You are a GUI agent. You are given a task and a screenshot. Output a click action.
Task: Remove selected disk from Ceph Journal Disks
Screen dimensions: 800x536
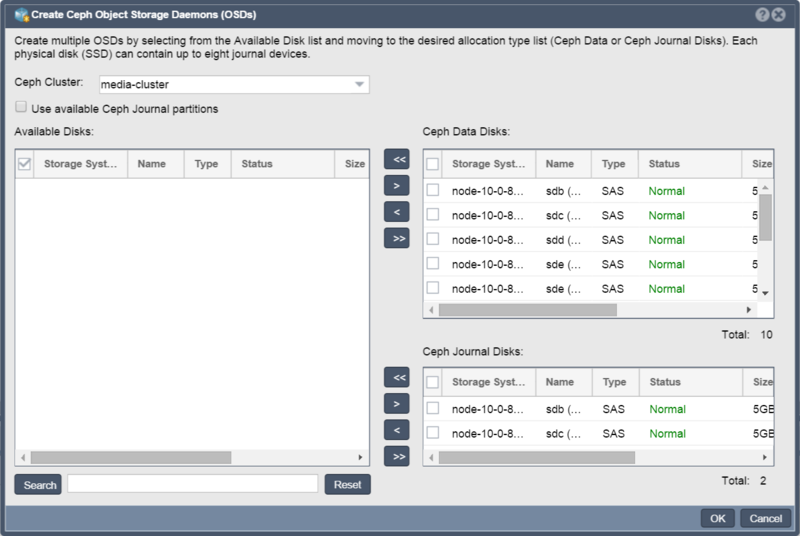(396, 430)
